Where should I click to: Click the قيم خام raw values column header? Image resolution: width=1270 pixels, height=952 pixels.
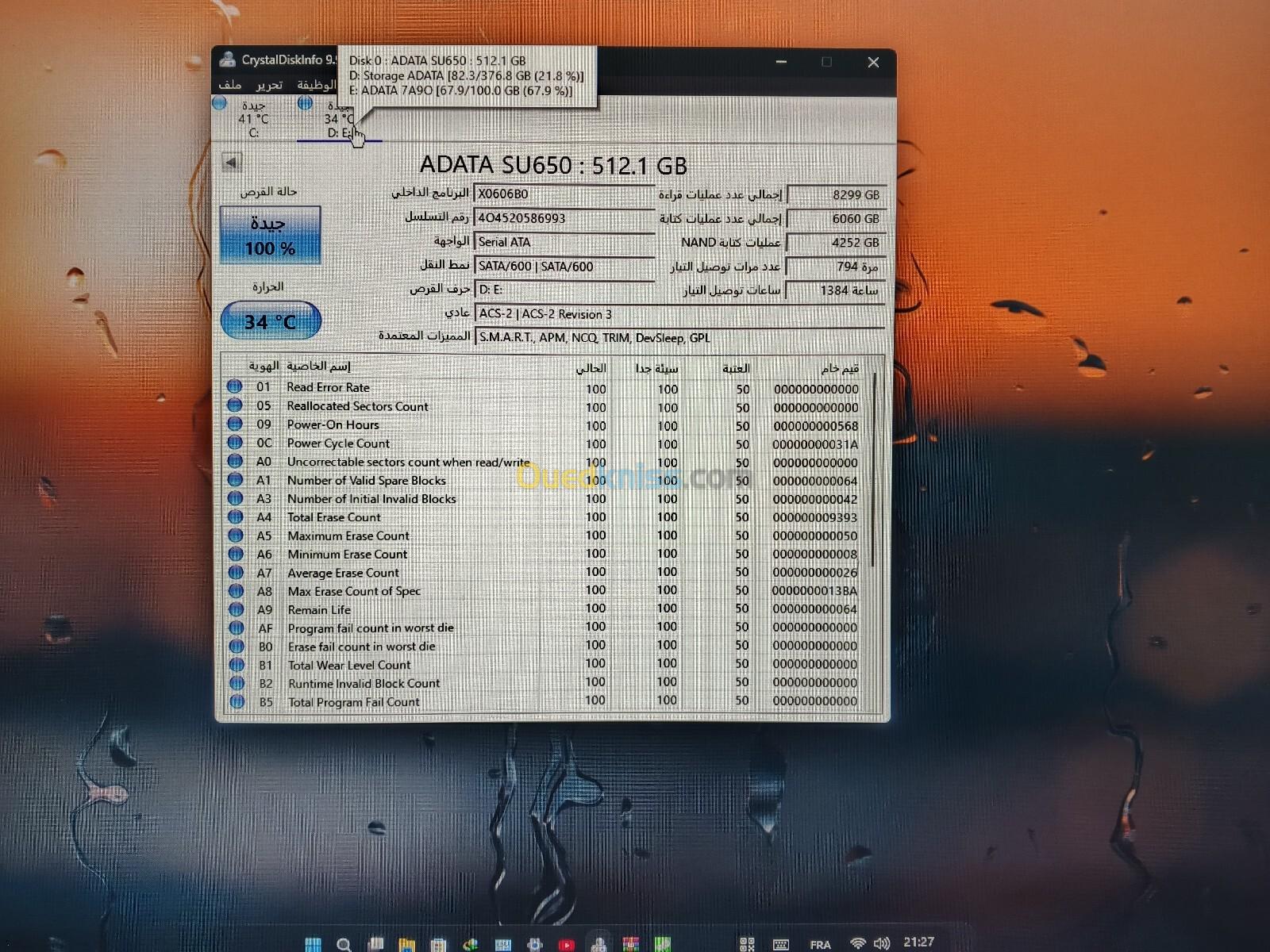(840, 368)
